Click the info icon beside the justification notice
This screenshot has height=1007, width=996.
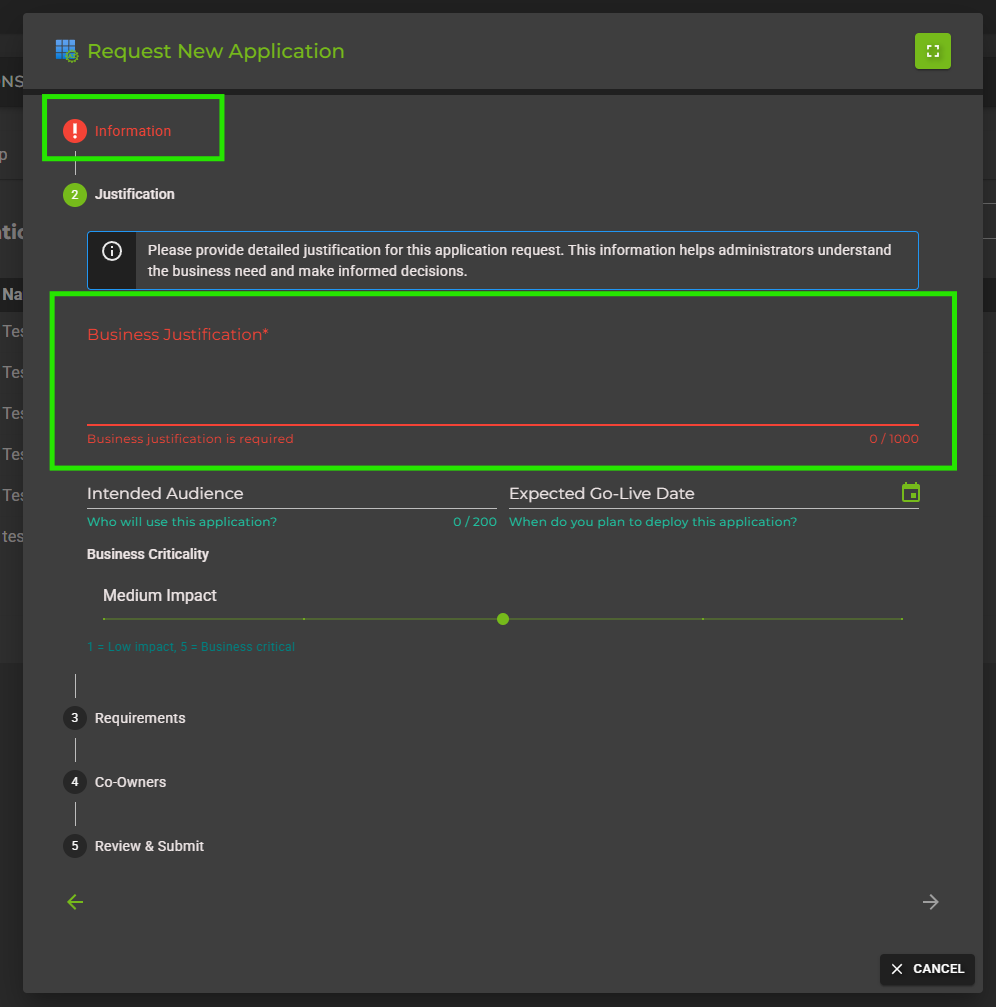pyautogui.click(x=111, y=250)
